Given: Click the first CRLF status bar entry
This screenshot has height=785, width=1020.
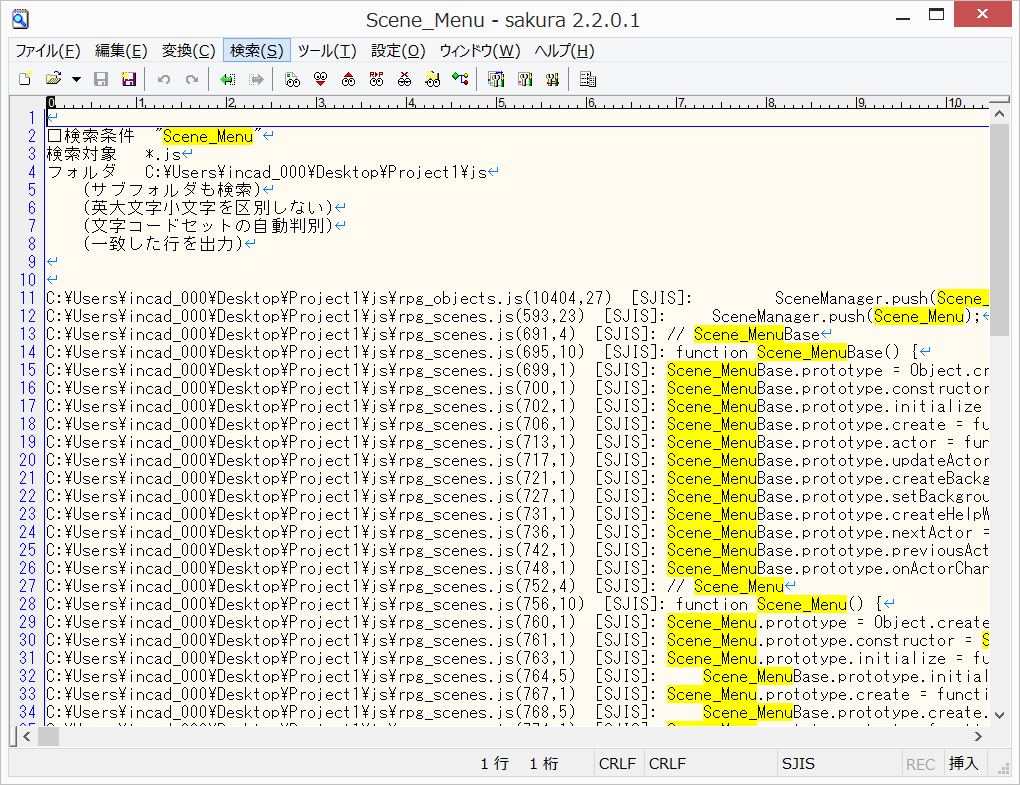Looking at the screenshot, I should point(617,764).
